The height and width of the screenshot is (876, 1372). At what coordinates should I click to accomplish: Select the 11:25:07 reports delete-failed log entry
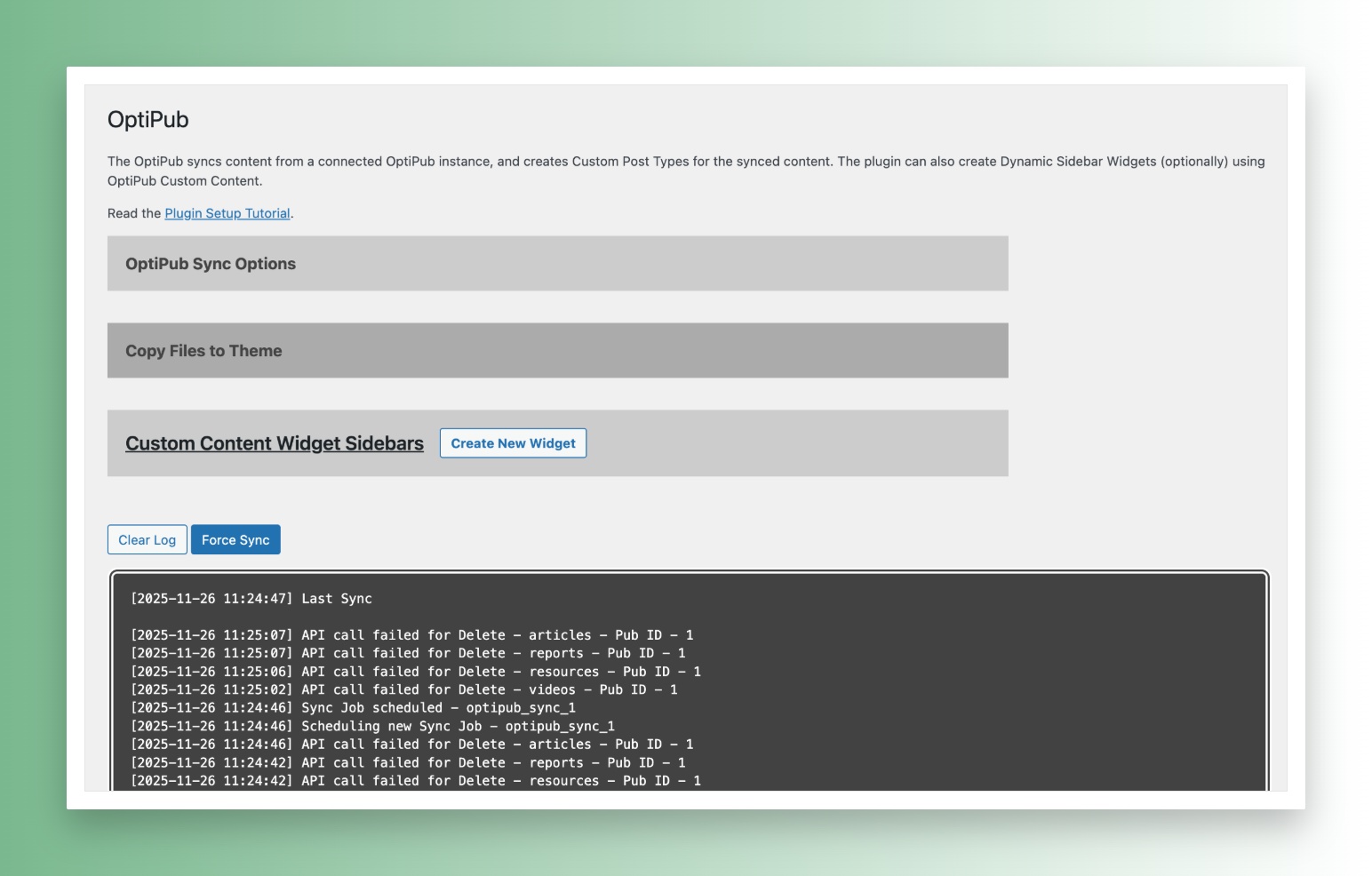pyautogui.click(x=408, y=653)
